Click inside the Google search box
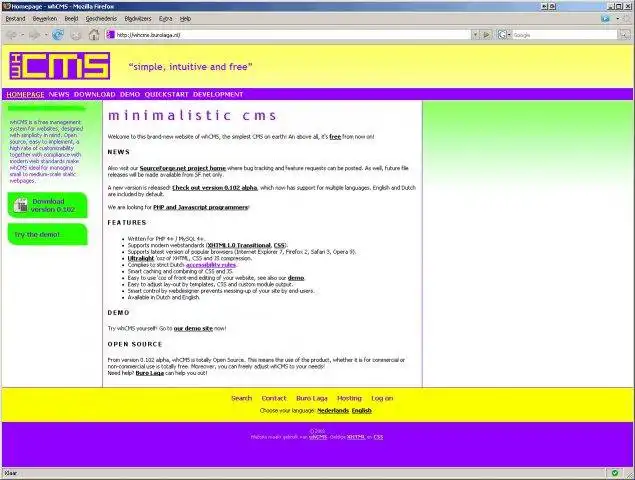635x480 pixels. (565, 35)
